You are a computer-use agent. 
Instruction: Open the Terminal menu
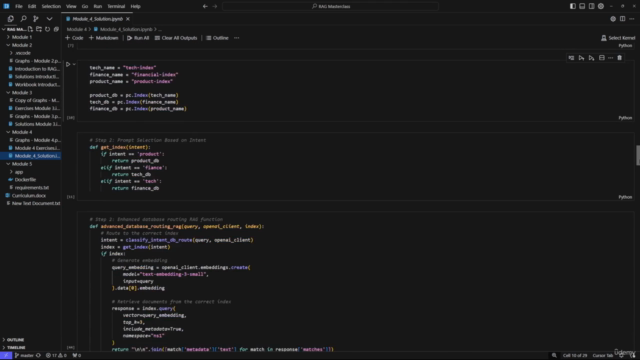coord(116,7)
